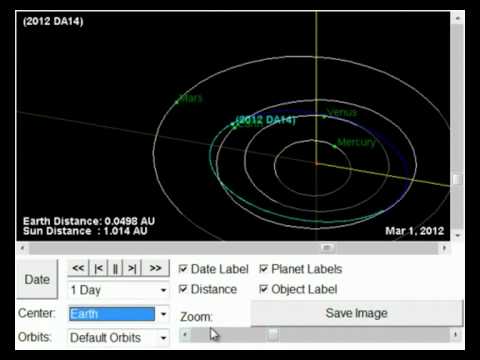
Task: Toggle the Date Label checkbox
Action: (x=183, y=269)
